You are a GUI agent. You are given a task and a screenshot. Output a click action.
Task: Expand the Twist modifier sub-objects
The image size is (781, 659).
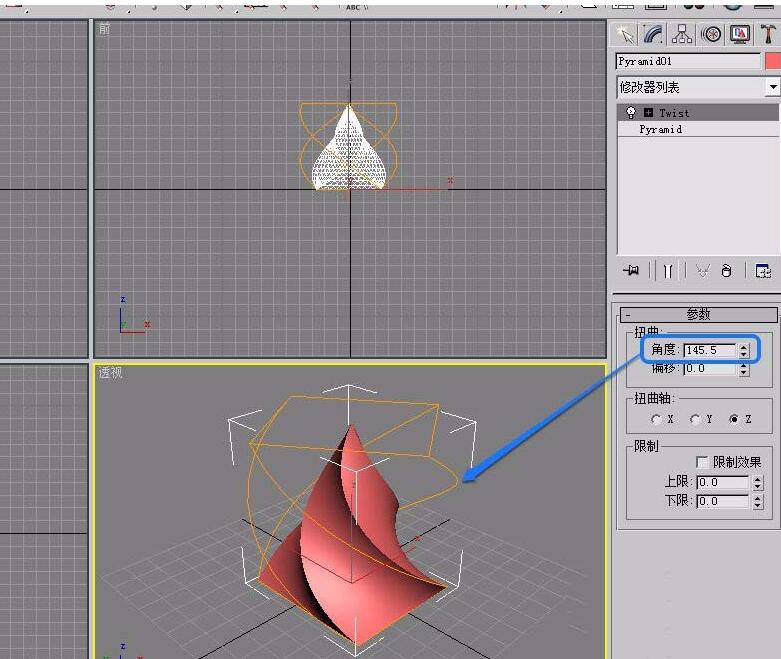pyautogui.click(x=648, y=113)
